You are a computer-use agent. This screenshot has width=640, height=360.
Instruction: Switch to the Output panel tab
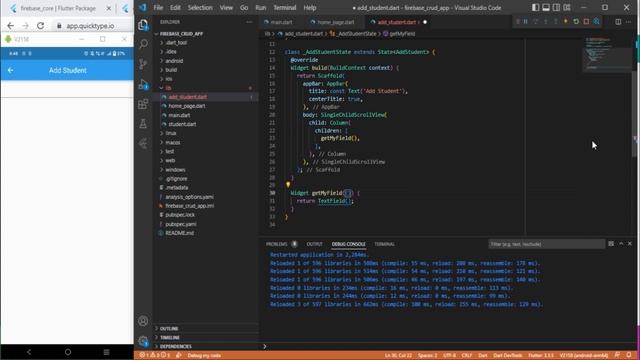pos(314,244)
